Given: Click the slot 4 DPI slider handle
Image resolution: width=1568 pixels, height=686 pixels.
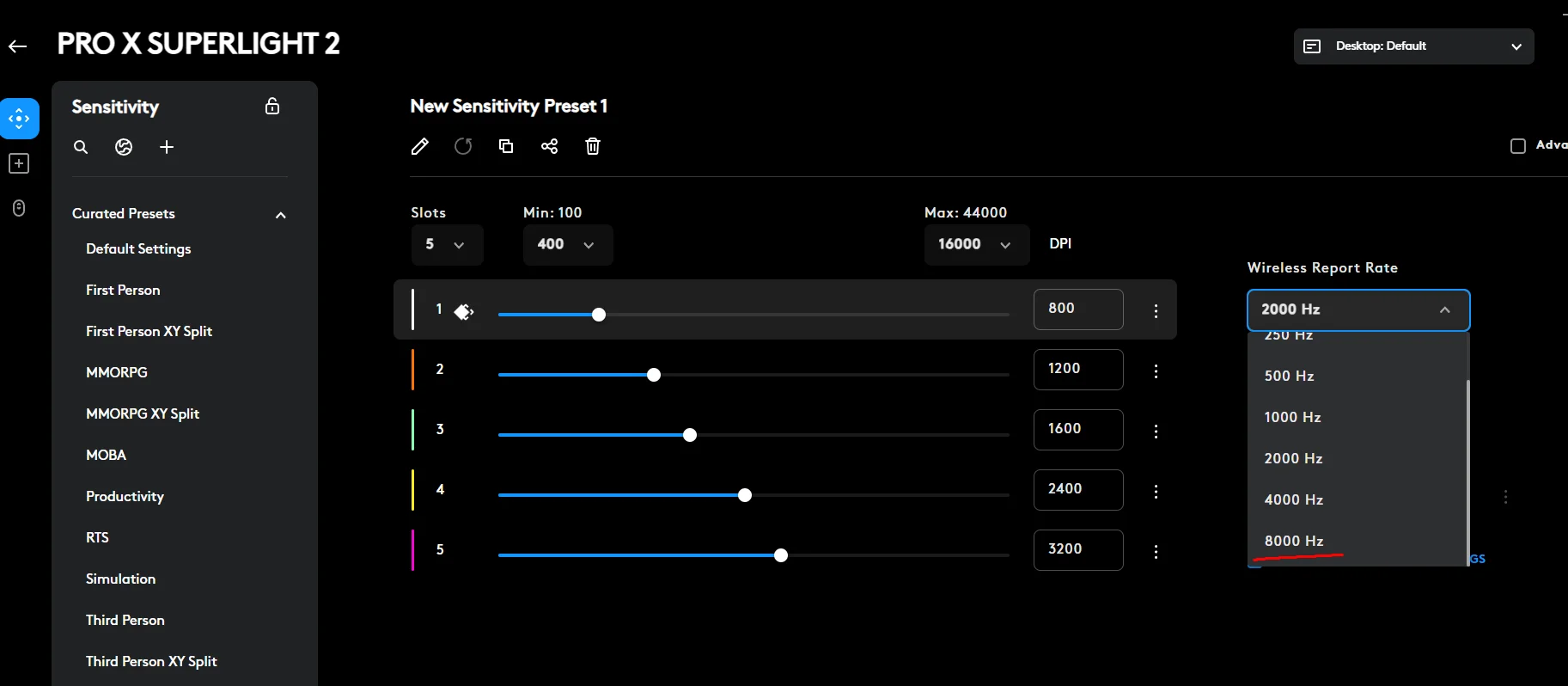Looking at the screenshot, I should [745, 495].
